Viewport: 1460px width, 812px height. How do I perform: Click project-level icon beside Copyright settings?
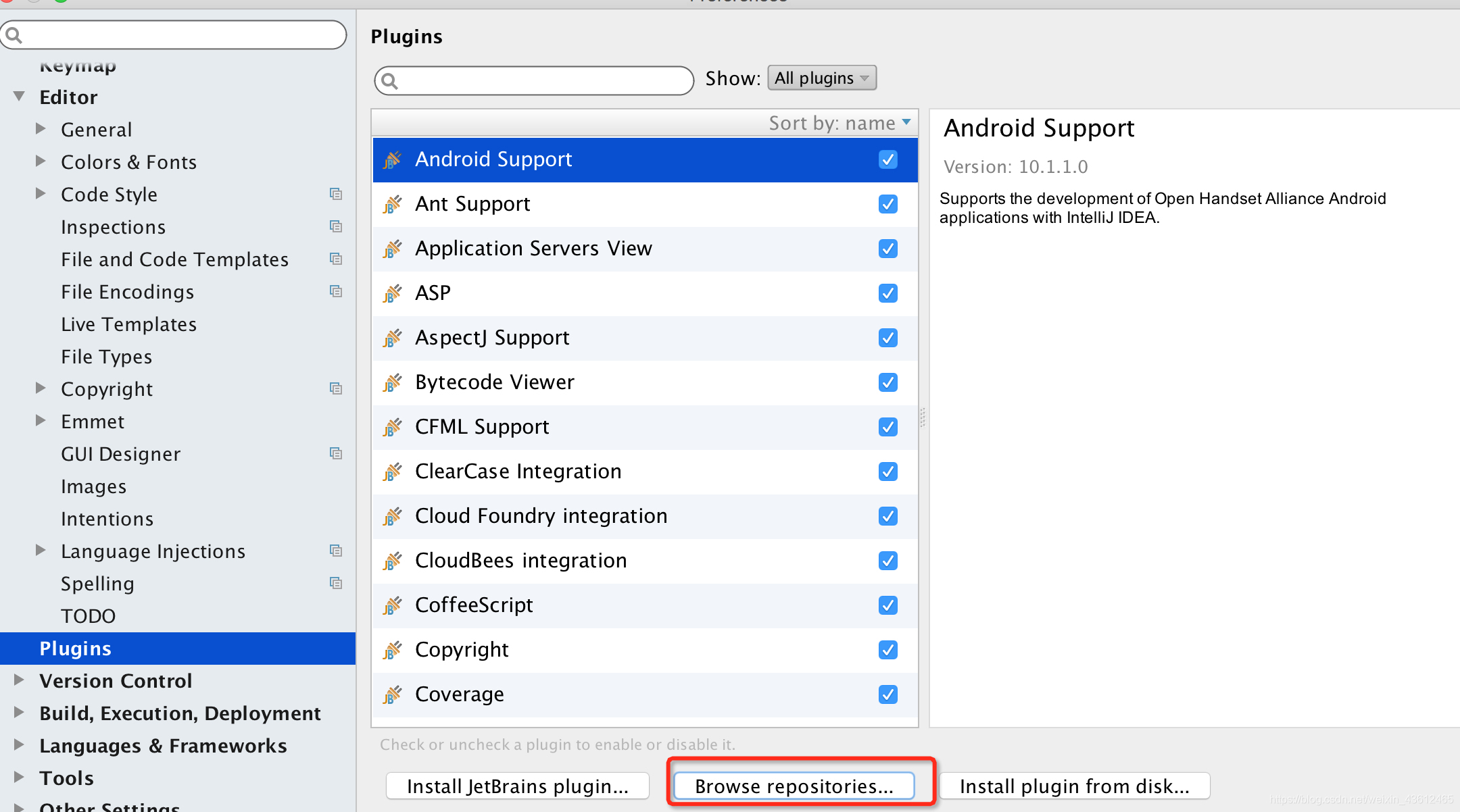click(336, 388)
